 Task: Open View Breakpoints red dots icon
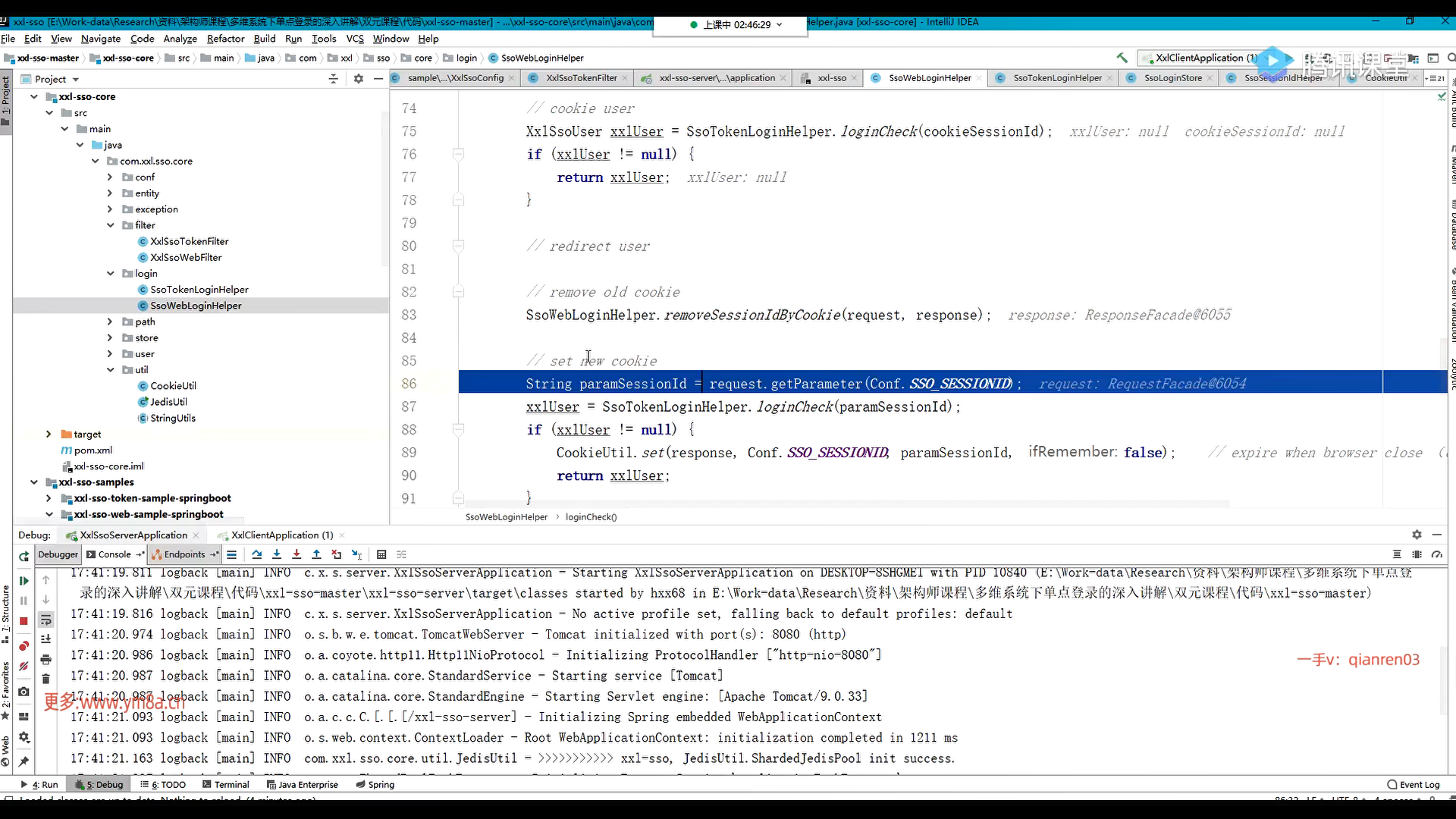click(24, 646)
